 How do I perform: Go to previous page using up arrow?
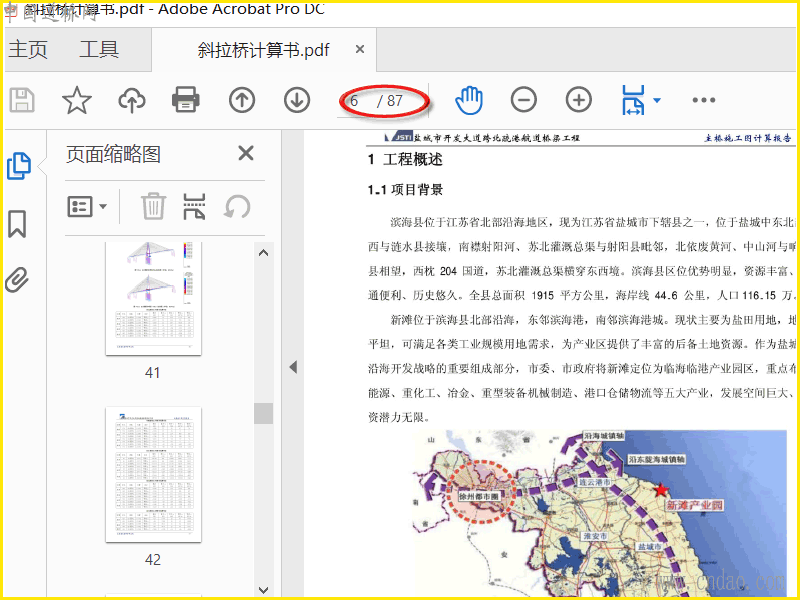(x=242, y=100)
